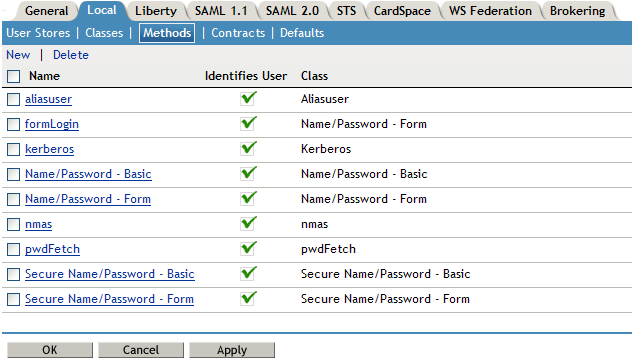Viewport: 632px width, 360px height.
Task: Click the Apply button
Action: pyautogui.click(x=232, y=350)
